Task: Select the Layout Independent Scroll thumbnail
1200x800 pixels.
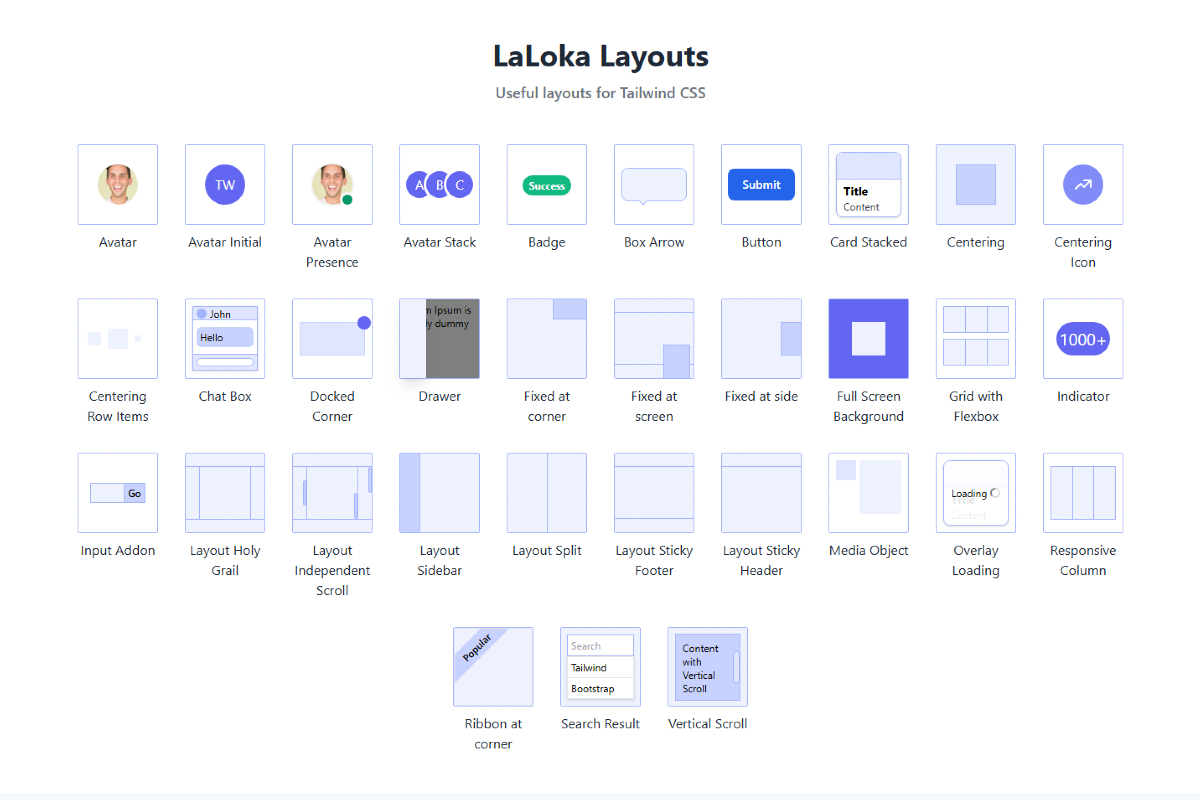Action: click(332, 492)
